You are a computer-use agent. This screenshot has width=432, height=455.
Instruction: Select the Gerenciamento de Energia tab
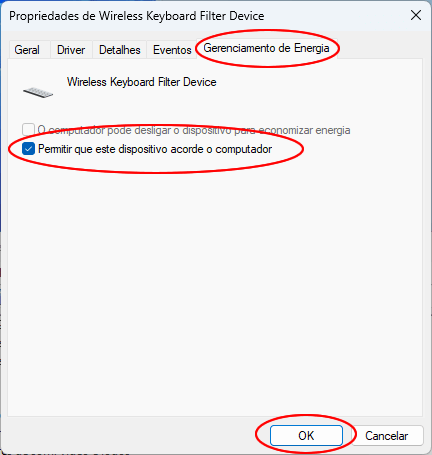click(266, 48)
